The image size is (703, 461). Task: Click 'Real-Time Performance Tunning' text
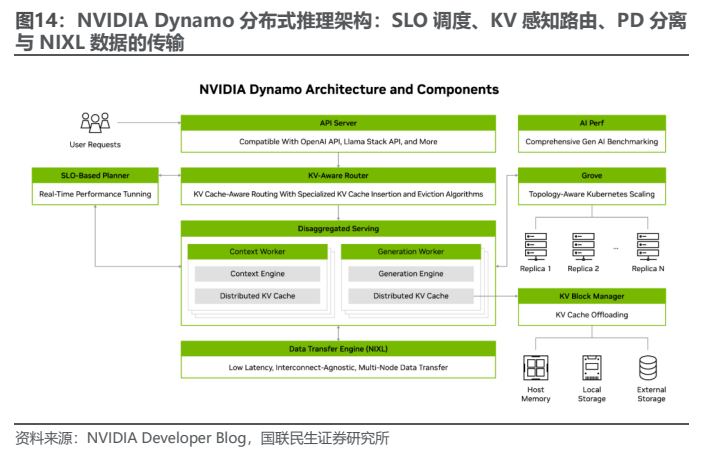pyautogui.click(x=95, y=194)
